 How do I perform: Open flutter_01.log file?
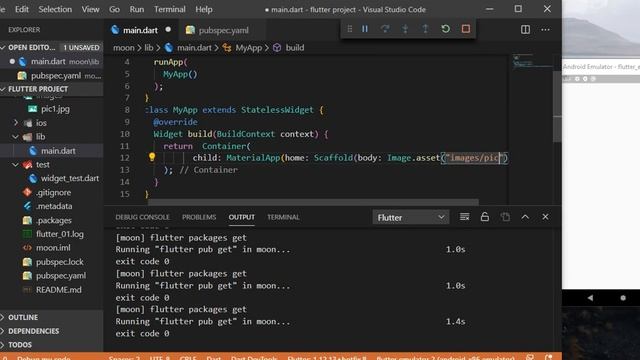pyautogui.click(x=60, y=234)
